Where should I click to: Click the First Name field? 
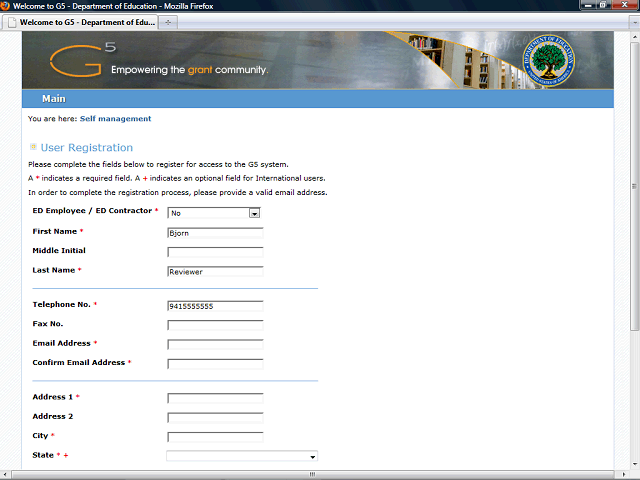pyautogui.click(x=215, y=233)
